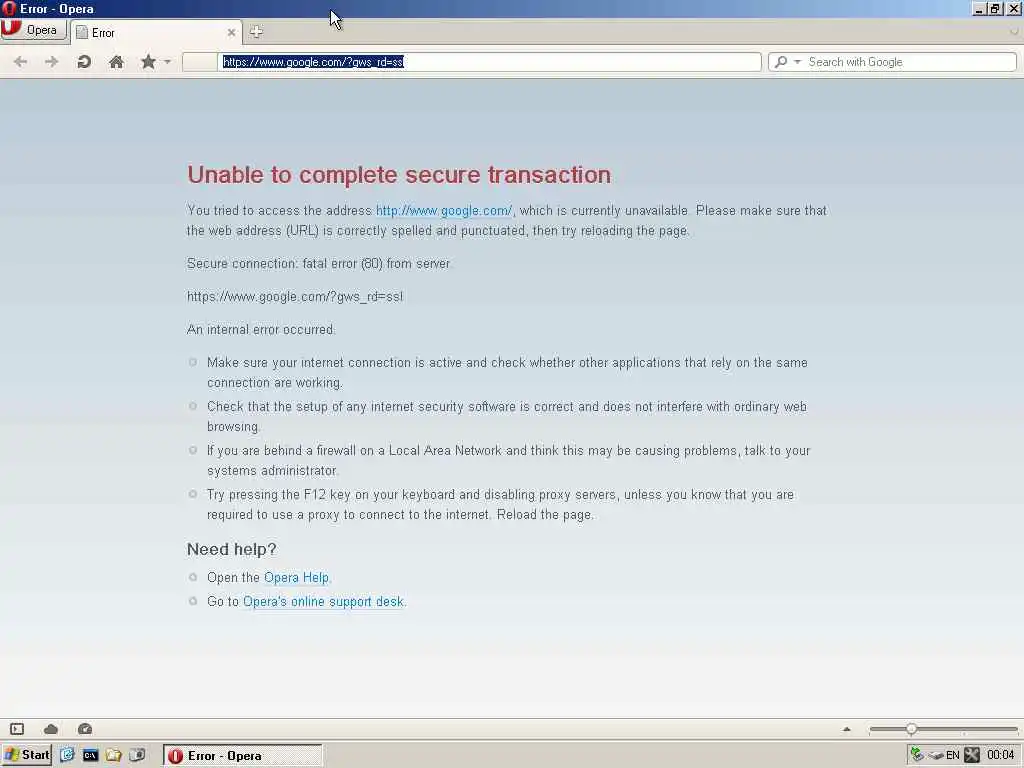Select Error - Opera taskbar button
The image size is (1024, 768).
point(243,756)
